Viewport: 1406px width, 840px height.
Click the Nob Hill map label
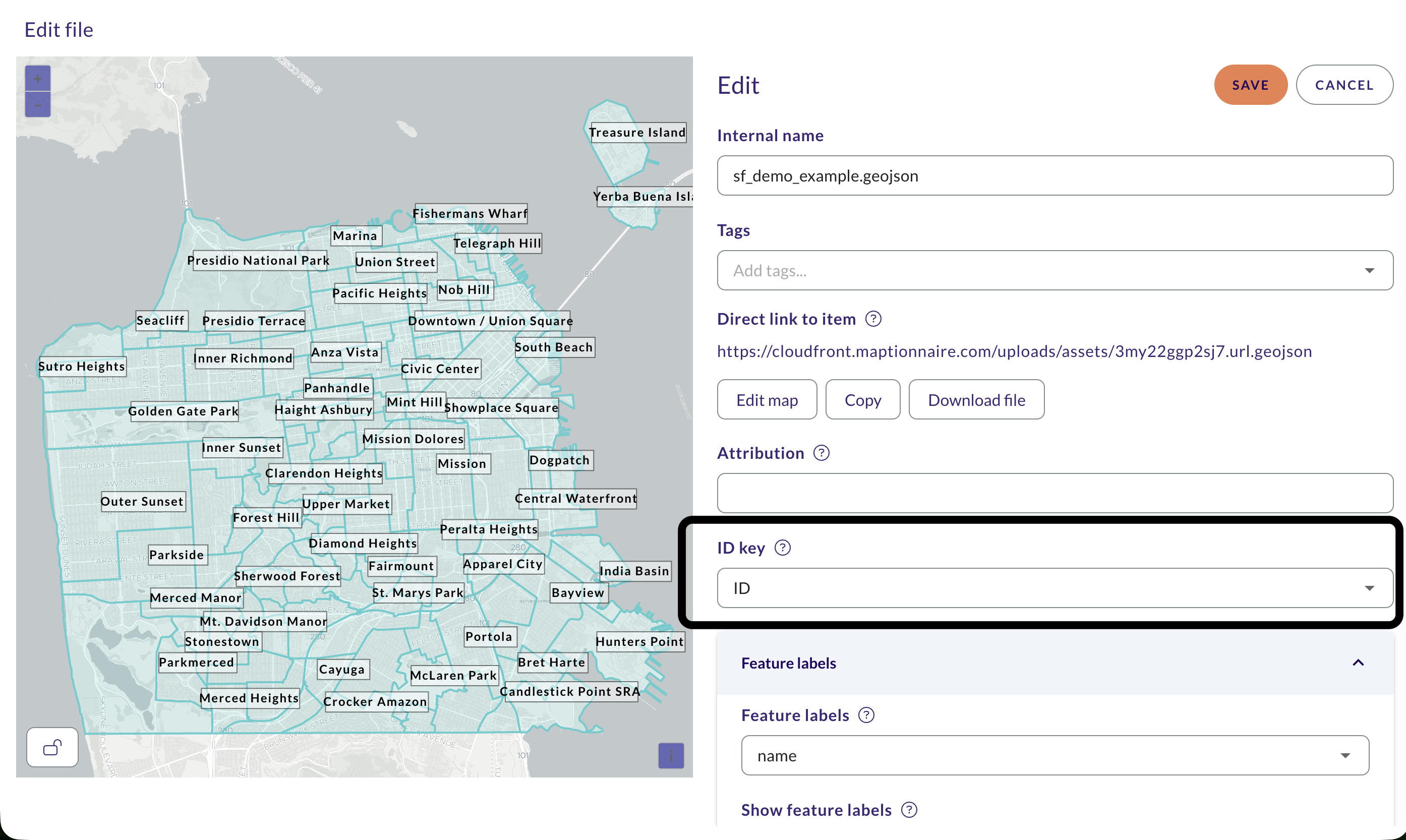(x=464, y=290)
